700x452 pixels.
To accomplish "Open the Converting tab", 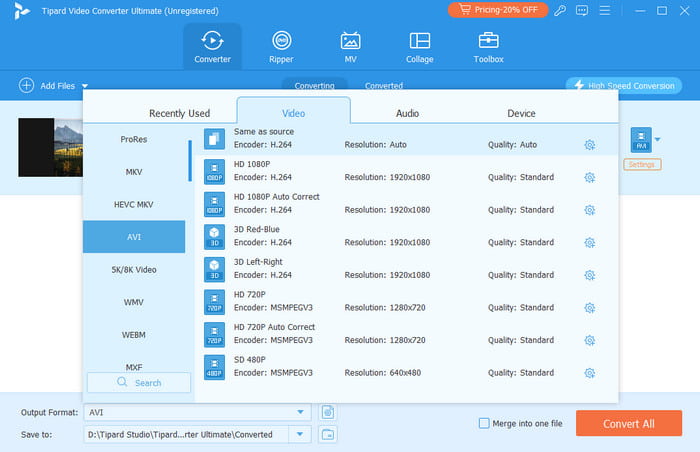I will (314, 85).
